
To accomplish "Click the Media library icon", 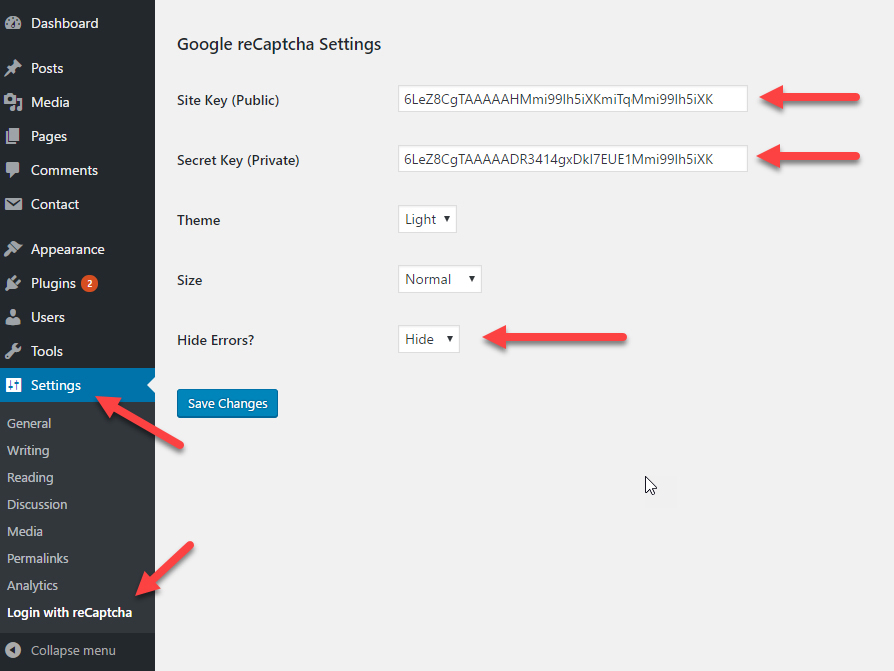I will pos(13,102).
